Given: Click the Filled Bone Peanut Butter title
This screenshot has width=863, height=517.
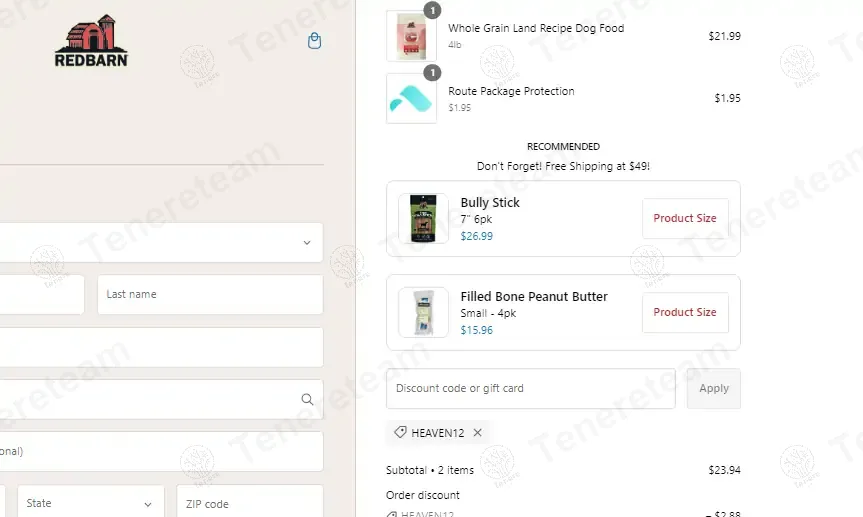Looking at the screenshot, I should 534,296.
